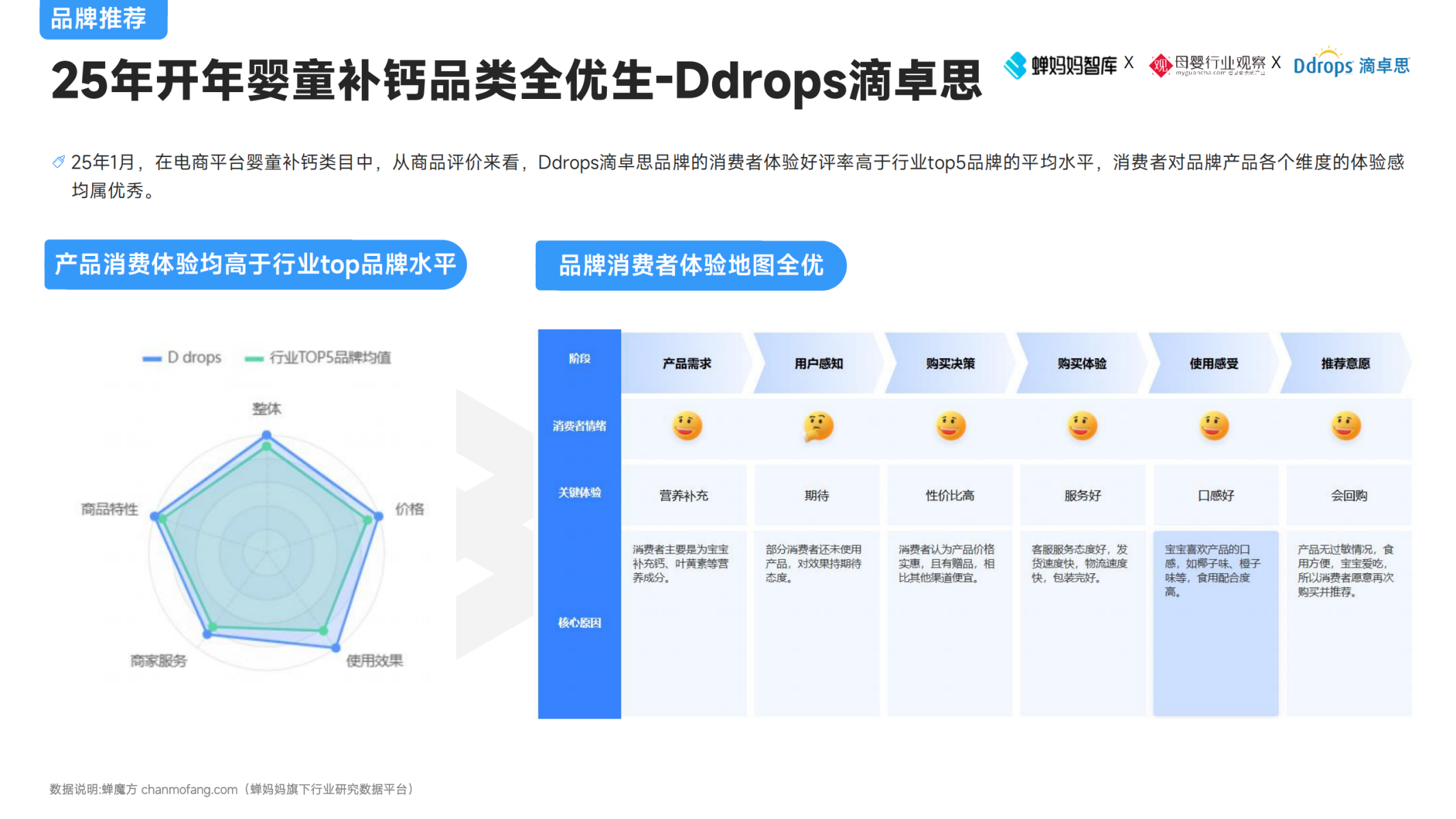Click the 性价比高 key experience cell
The width and height of the screenshot is (1456, 819).
[x=950, y=495]
